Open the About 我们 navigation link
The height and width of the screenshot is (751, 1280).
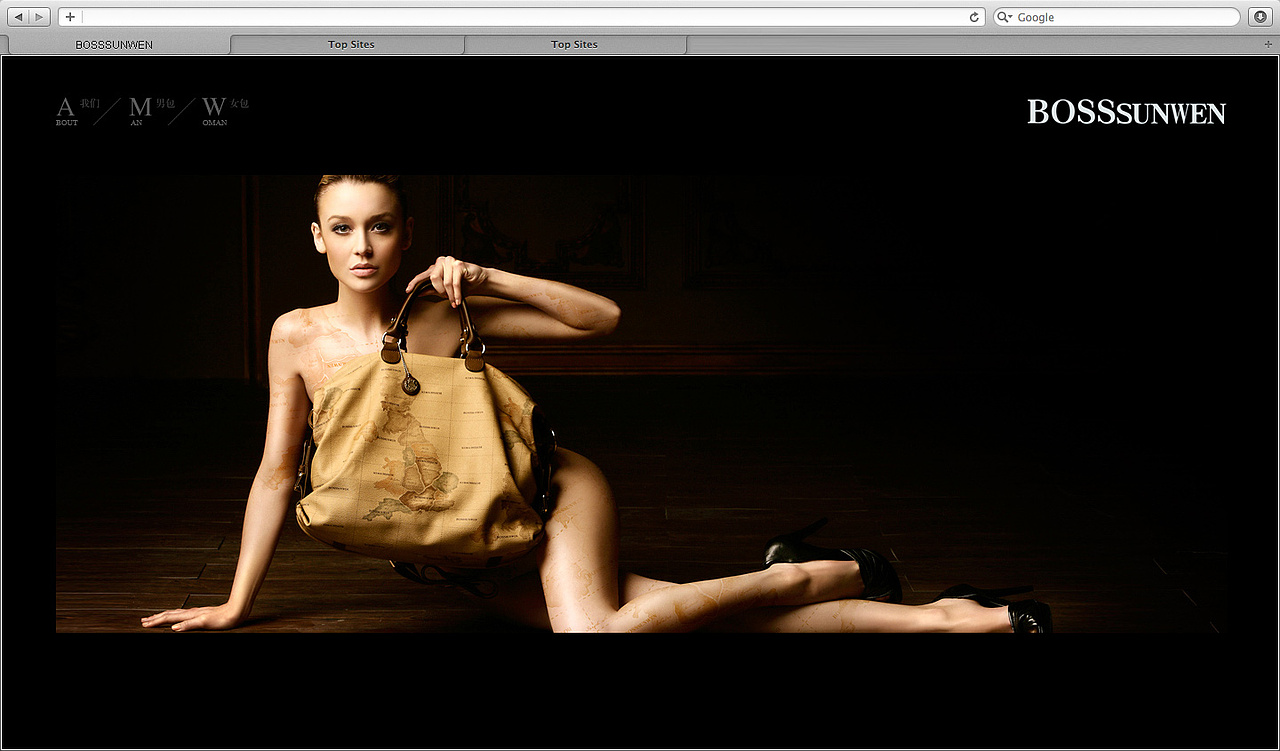[x=78, y=110]
